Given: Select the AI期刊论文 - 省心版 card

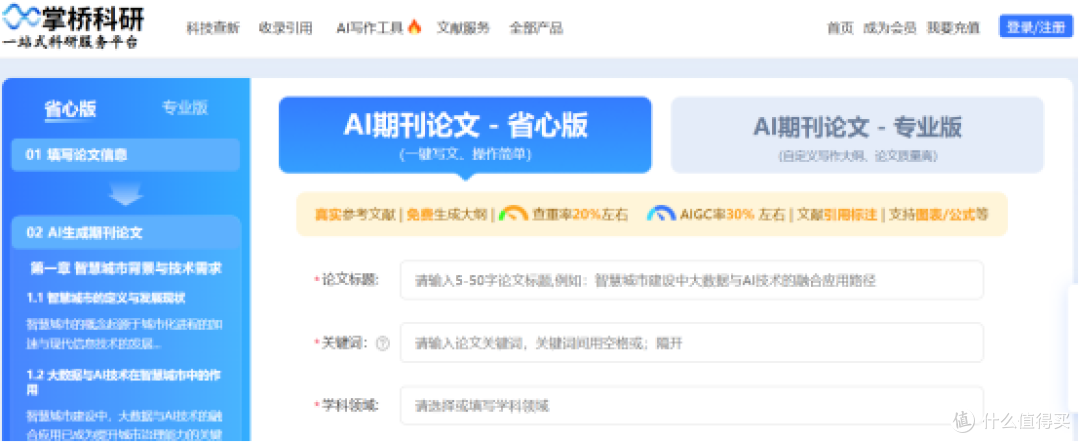Looking at the screenshot, I should 465,135.
